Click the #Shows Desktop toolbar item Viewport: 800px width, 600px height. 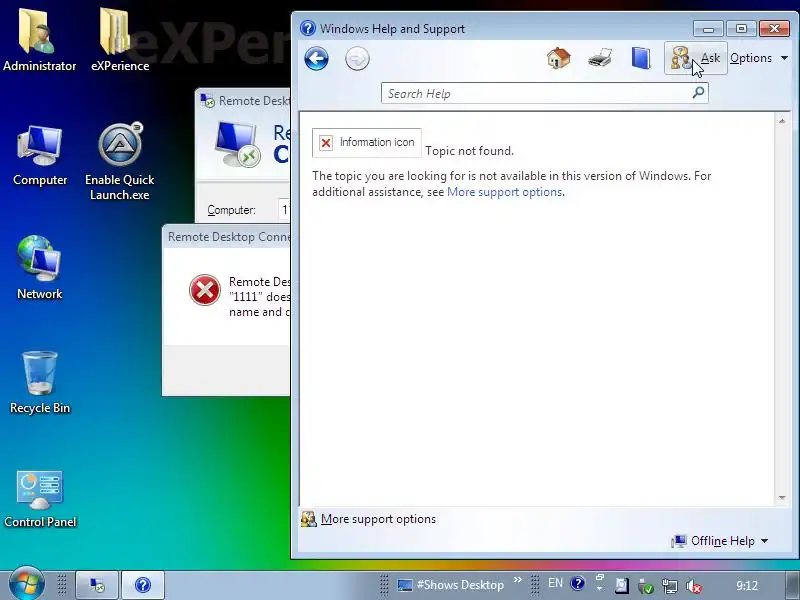pyautogui.click(x=451, y=585)
